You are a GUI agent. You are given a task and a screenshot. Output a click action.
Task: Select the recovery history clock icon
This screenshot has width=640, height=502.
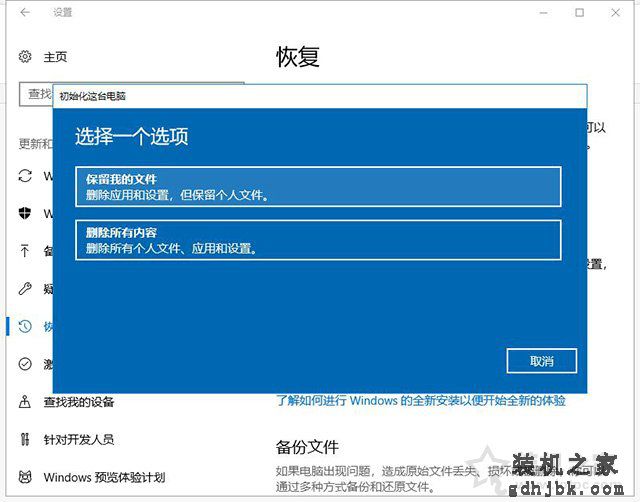tap(25, 326)
